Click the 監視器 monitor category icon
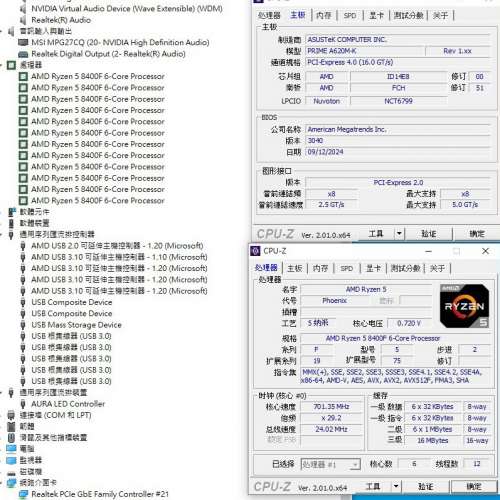The width and height of the screenshot is (500, 500). [x=11, y=460]
